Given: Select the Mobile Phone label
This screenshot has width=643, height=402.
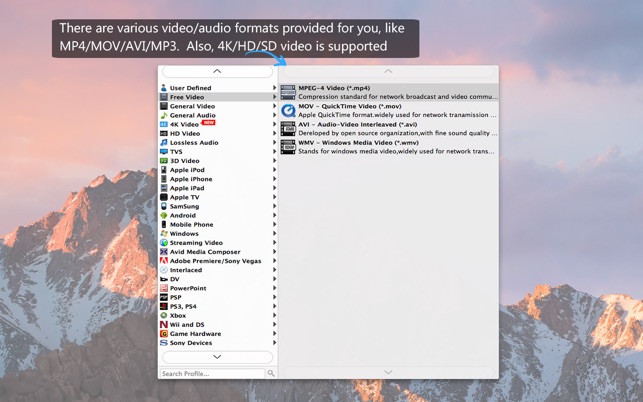Looking at the screenshot, I should tap(192, 224).
